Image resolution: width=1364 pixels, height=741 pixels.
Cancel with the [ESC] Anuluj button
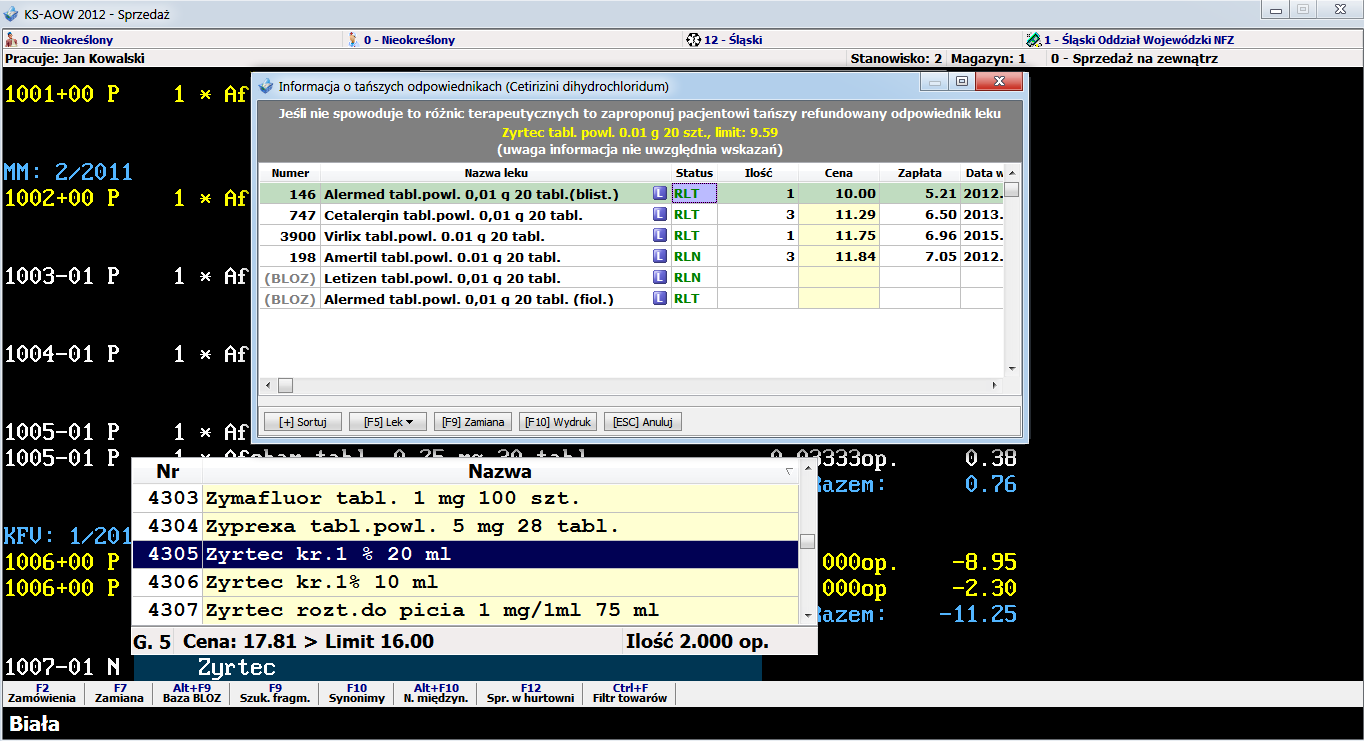[x=643, y=422]
